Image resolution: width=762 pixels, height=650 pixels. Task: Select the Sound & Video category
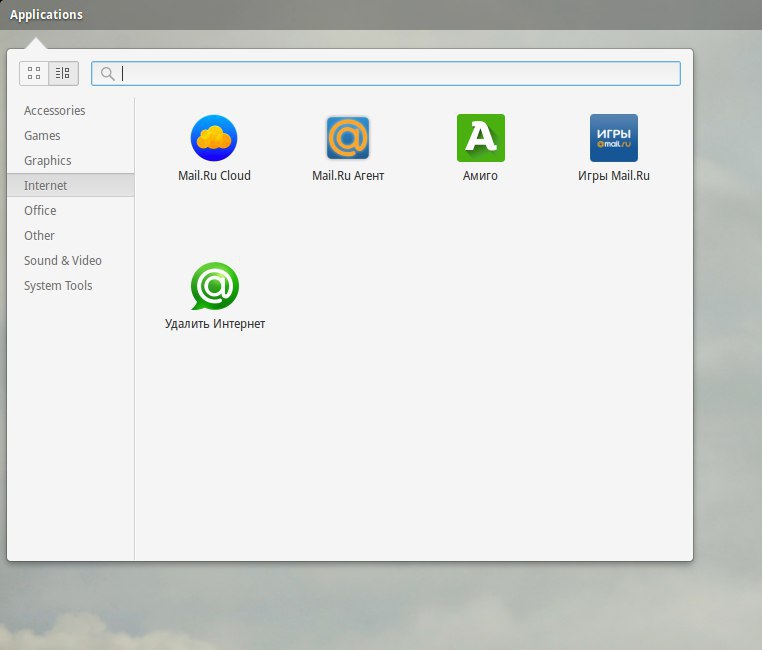(x=70, y=261)
